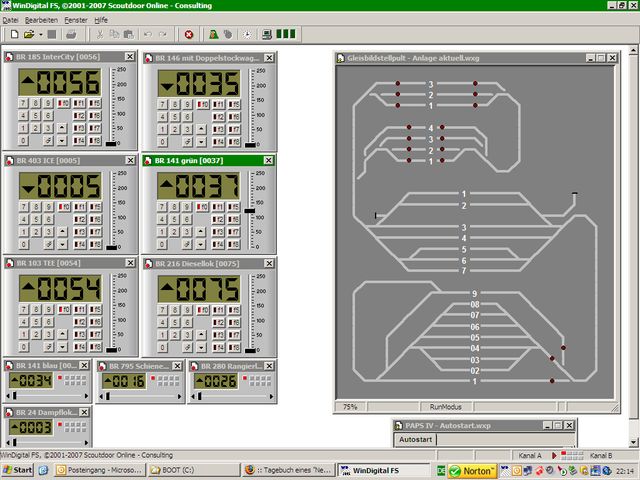The height and width of the screenshot is (480, 640).
Task: Click the copy toolbar icon
Action: (x=114, y=34)
